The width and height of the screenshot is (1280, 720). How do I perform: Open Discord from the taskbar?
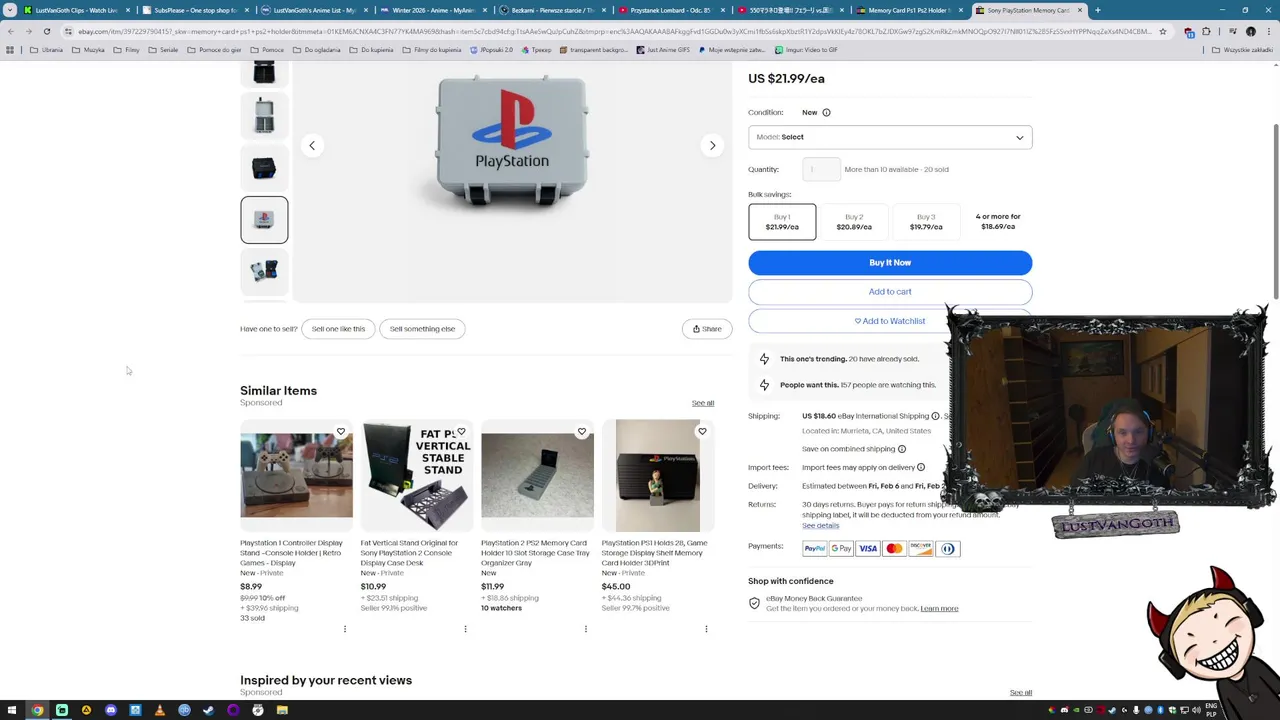point(111,710)
